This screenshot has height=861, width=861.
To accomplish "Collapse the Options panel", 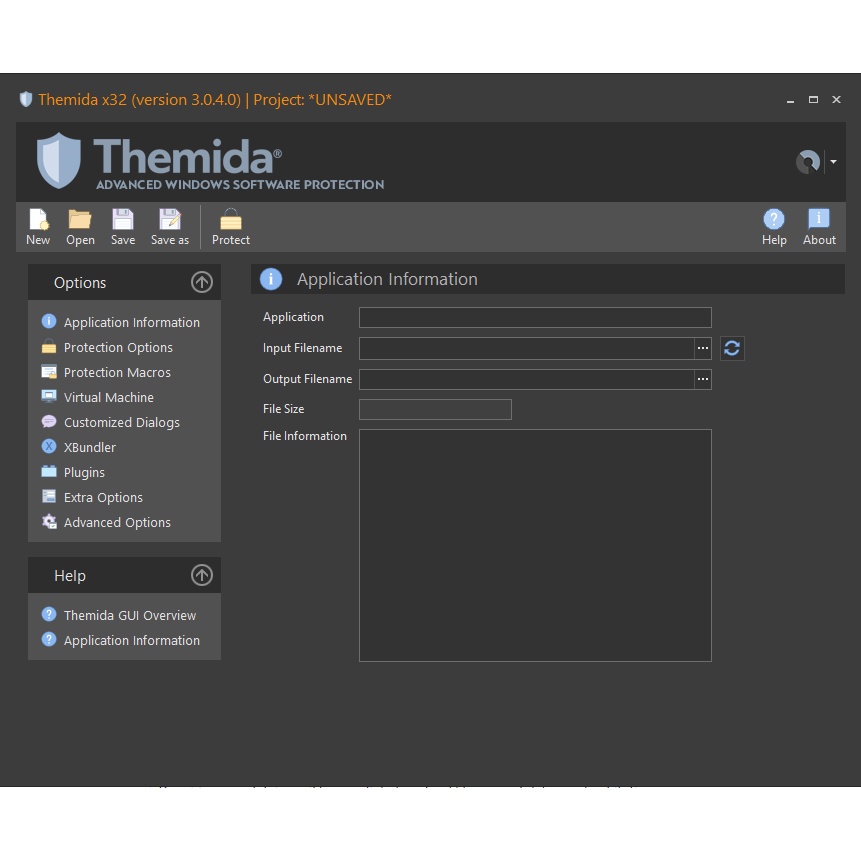I will (x=202, y=282).
